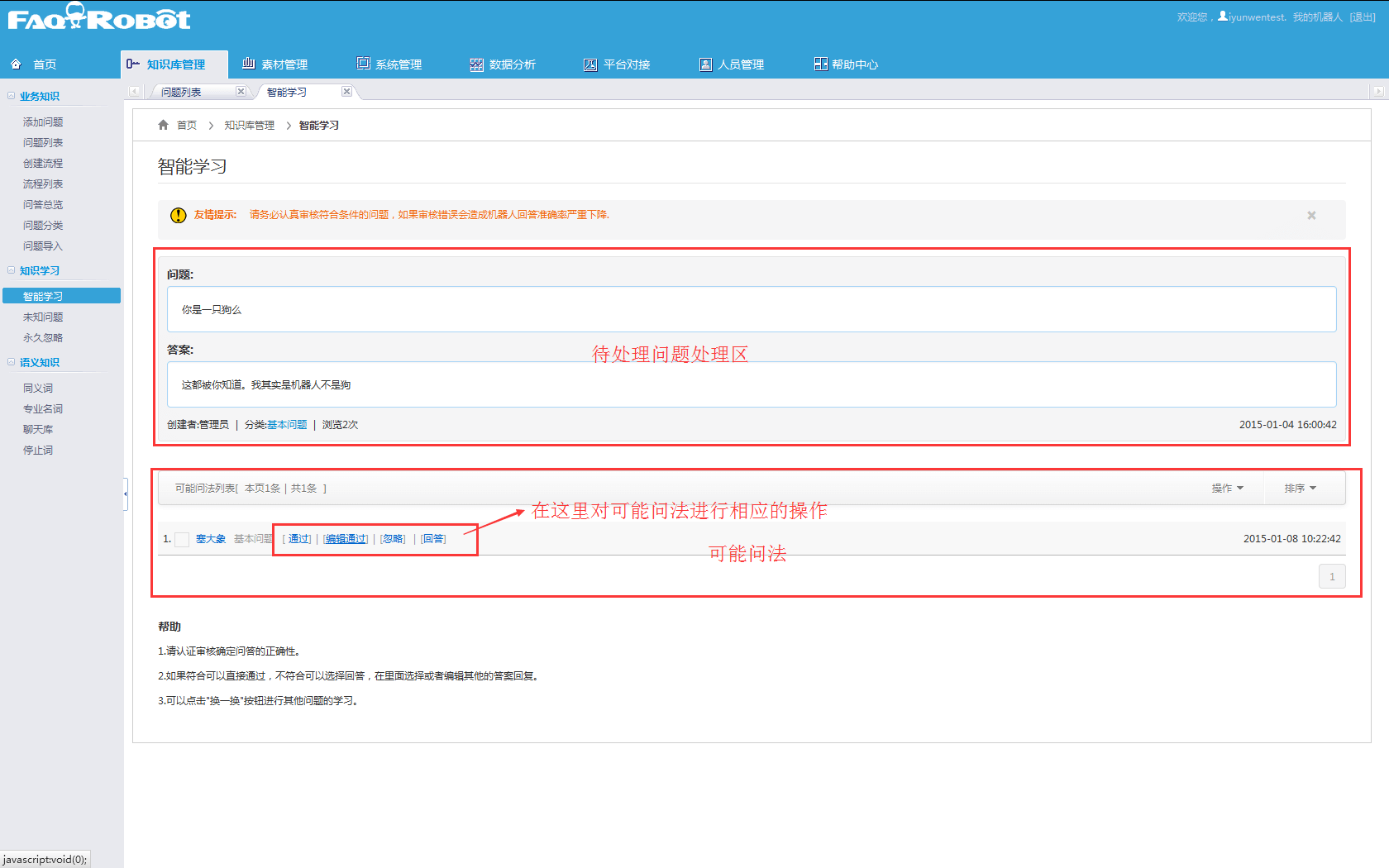The width and height of the screenshot is (1389, 868).
Task: Open 未知问题 in sidebar
Action: [x=43, y=317]
